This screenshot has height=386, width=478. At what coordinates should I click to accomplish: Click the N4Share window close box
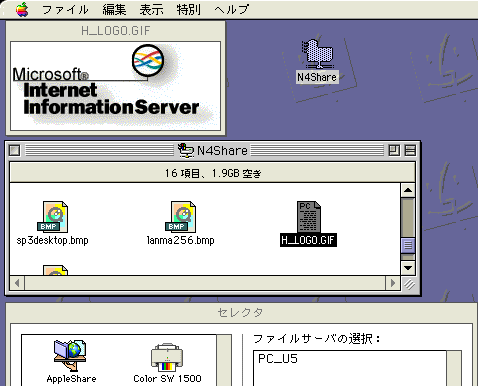coord(15,151)
